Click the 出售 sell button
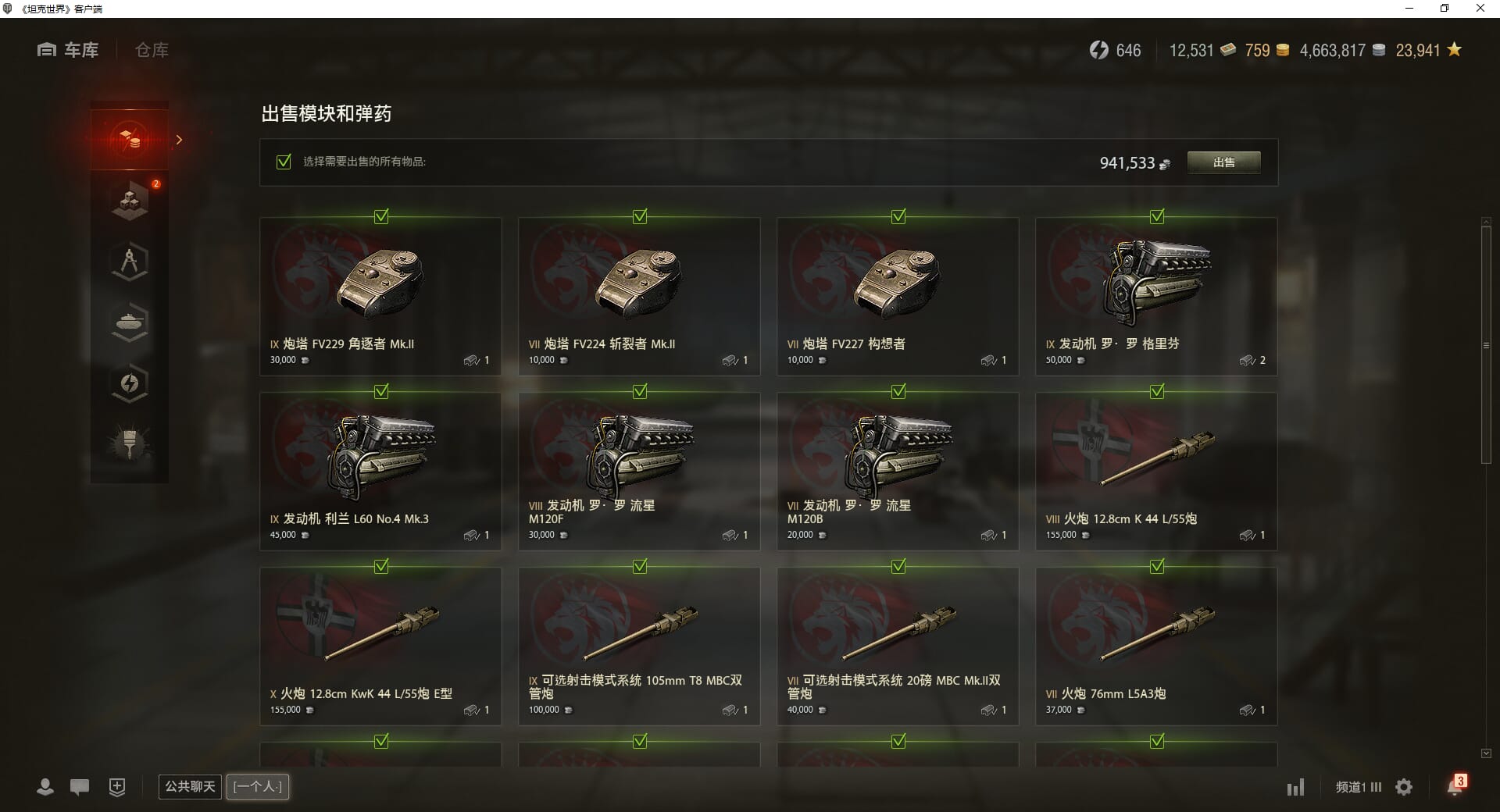This screenshot has width=1500, height=812. [x=1223, y=162]
